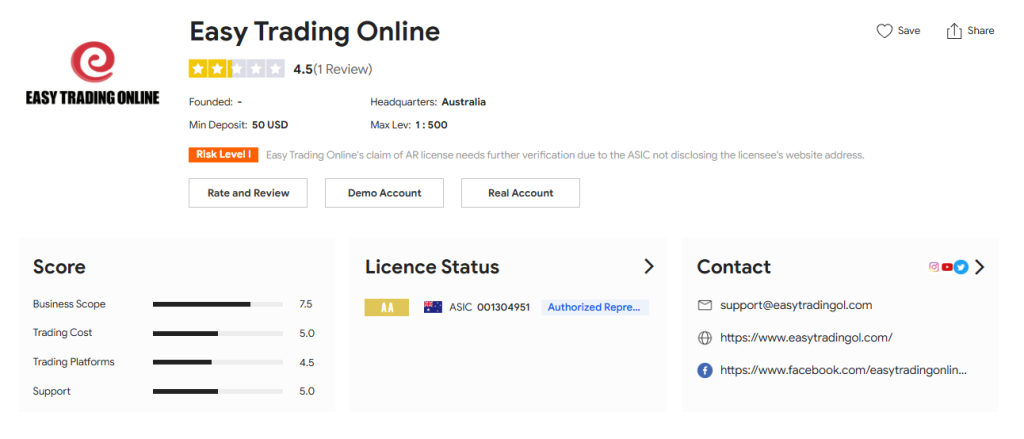Image resolution: width=1024 pixels, height=439 pixels.
Task: Open the Instagram icon in Contact panel
Action: tap(934, 267)
